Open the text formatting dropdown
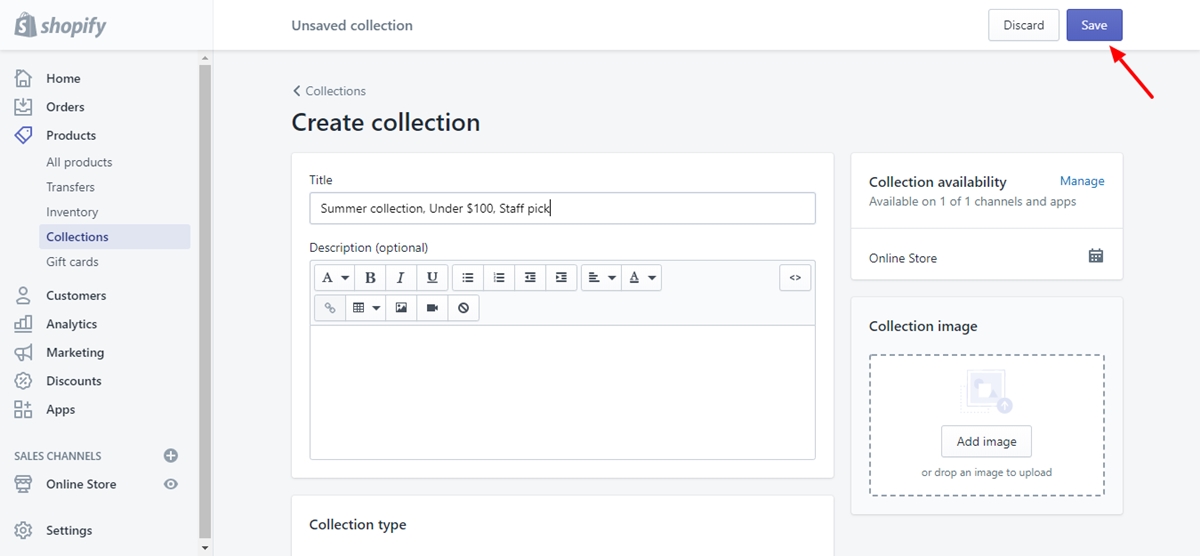Screen dimensions: 1200x556 (334, 278)
